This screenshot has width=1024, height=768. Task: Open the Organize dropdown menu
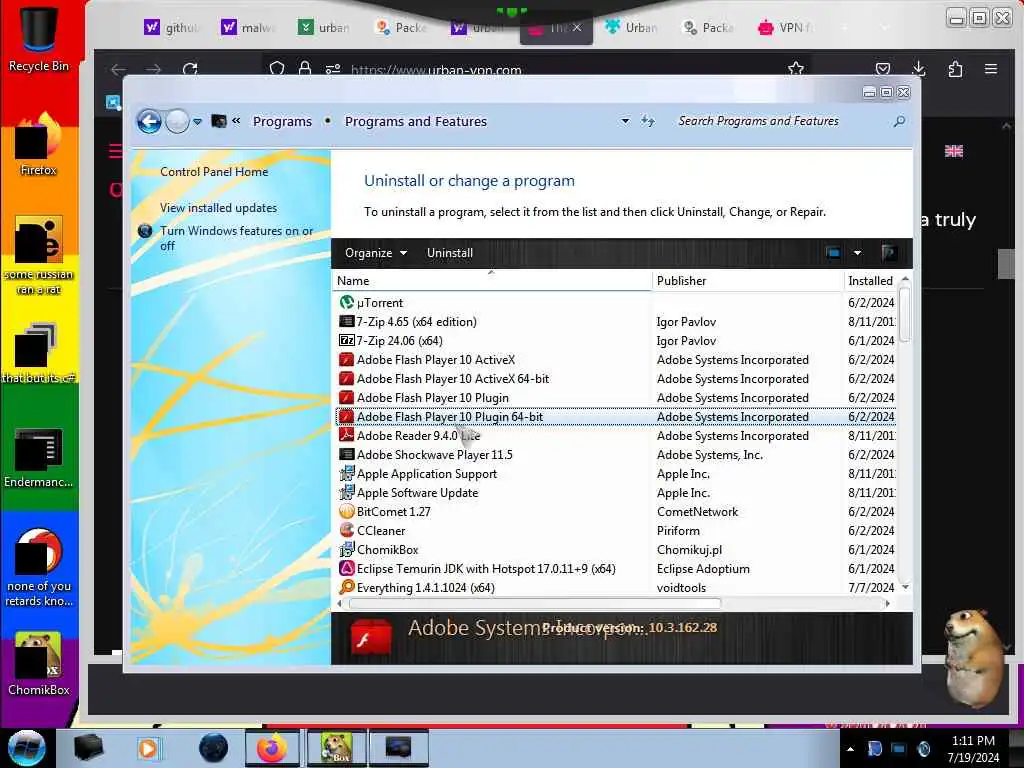[x=376, y=253]
